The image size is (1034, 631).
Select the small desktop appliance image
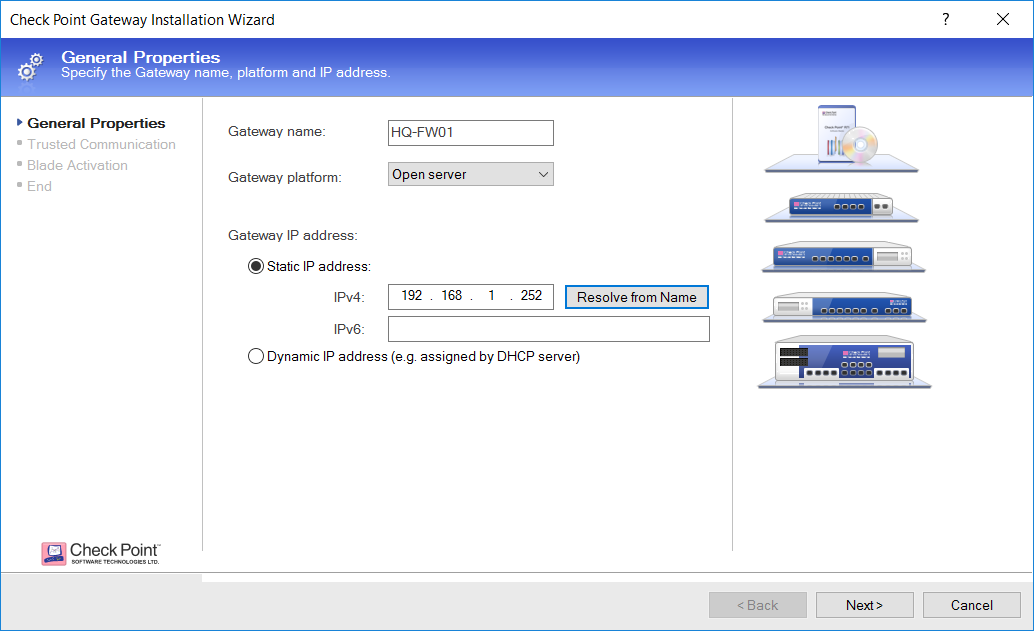841,208
